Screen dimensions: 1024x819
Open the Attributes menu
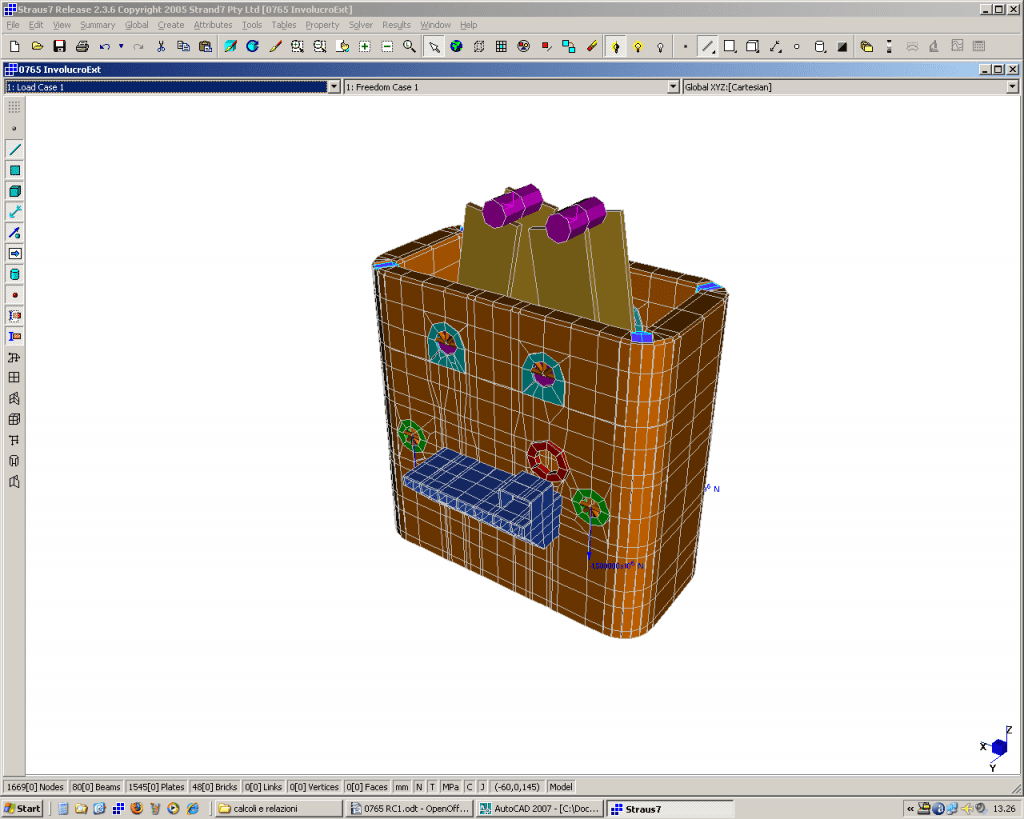tap(212, 25)
